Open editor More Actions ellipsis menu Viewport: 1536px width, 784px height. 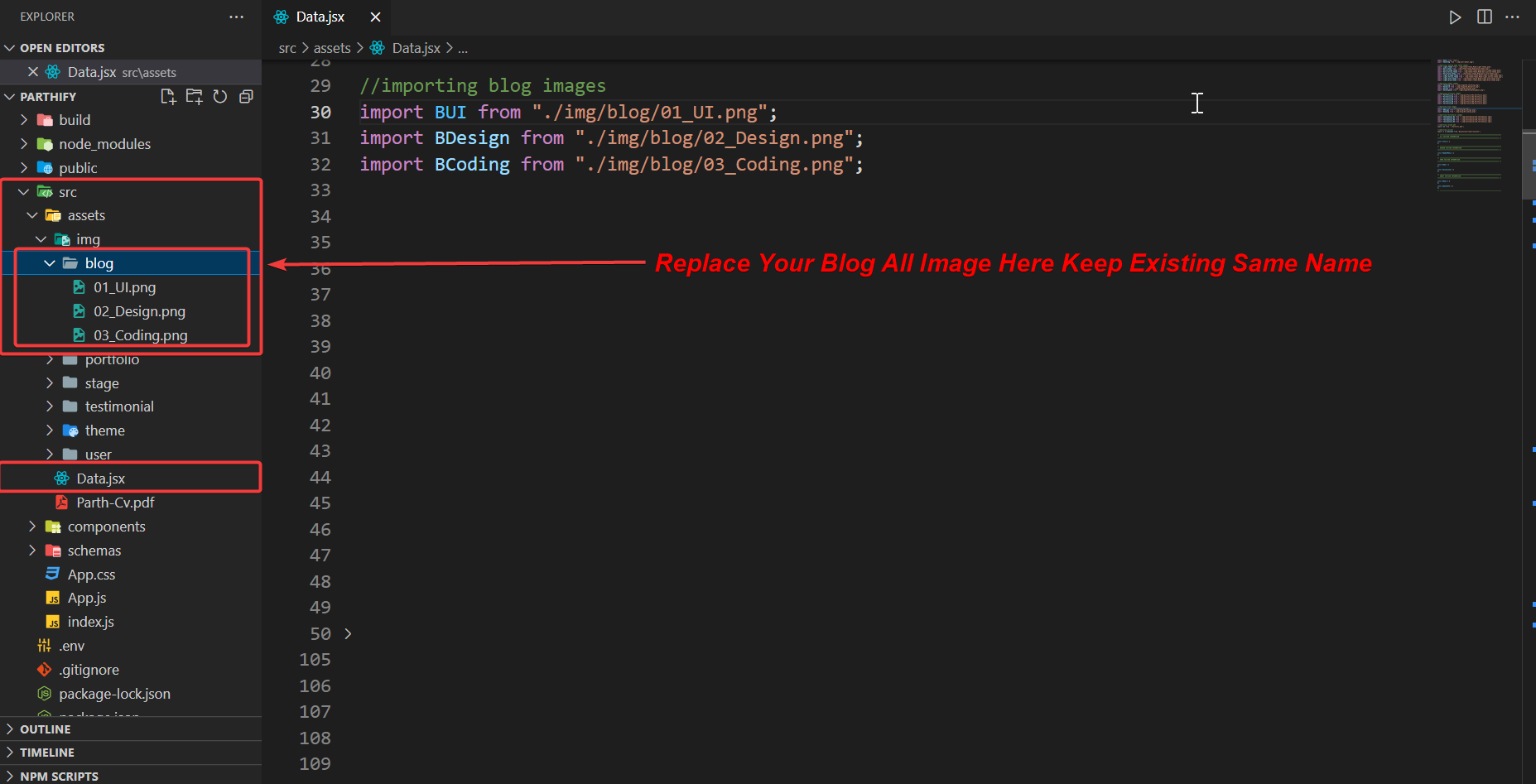(x=1512, y=17)
